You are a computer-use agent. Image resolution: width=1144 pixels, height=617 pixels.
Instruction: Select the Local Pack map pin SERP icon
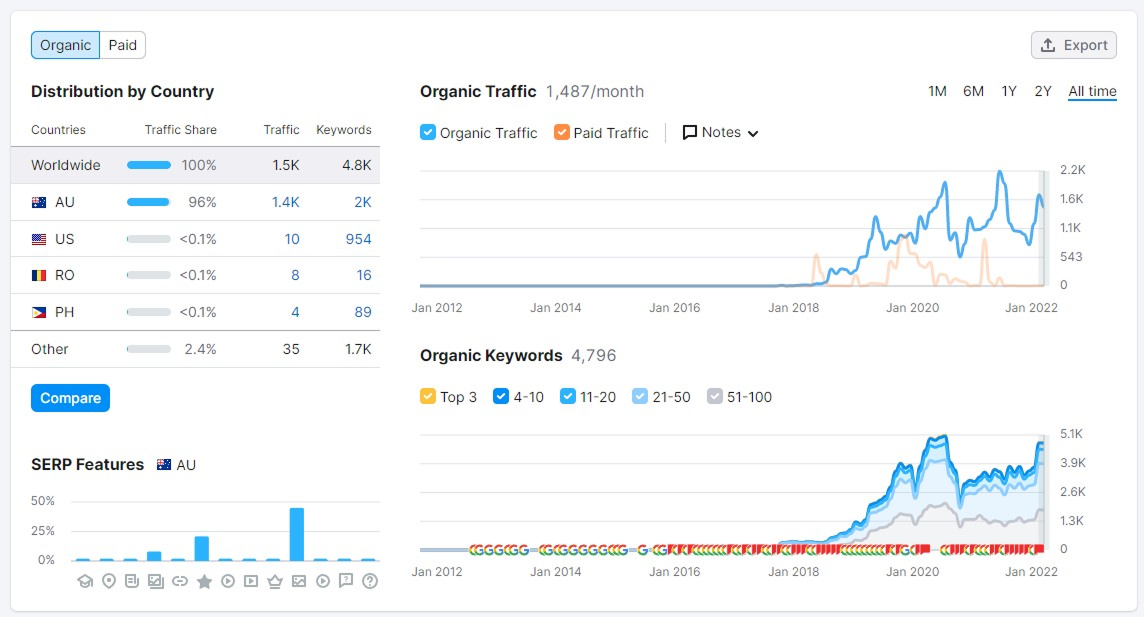point(109,580)
